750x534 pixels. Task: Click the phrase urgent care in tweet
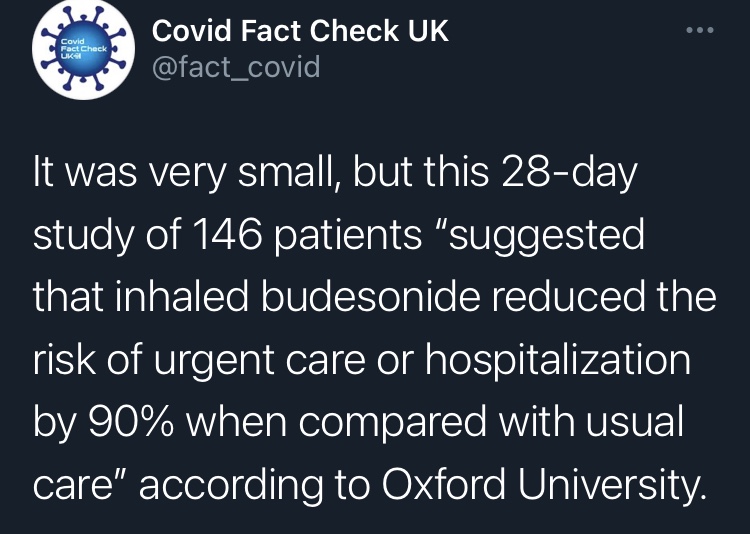pos(259,360)
